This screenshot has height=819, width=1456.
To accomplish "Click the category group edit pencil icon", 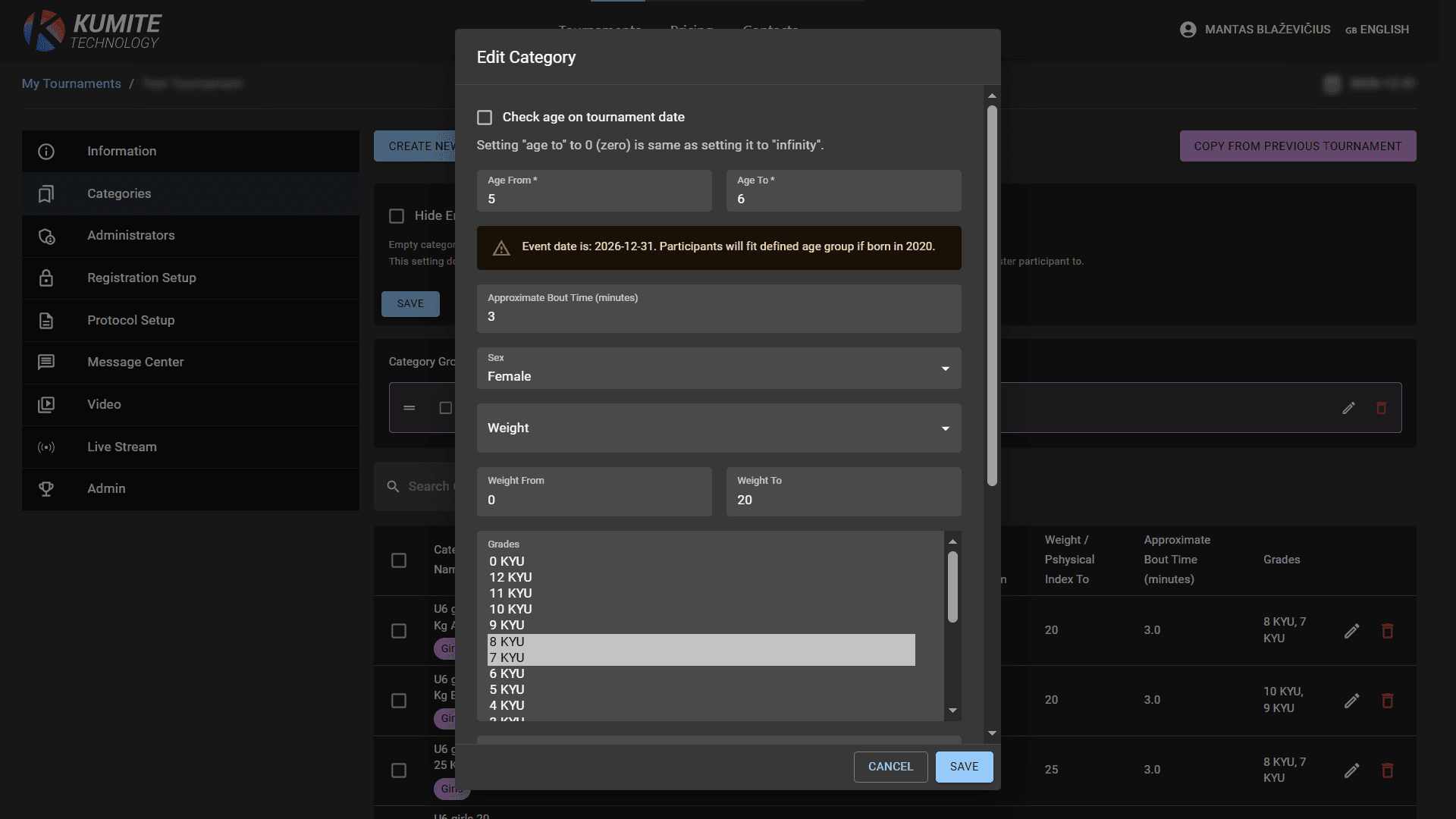I will tap(1348, 408).
